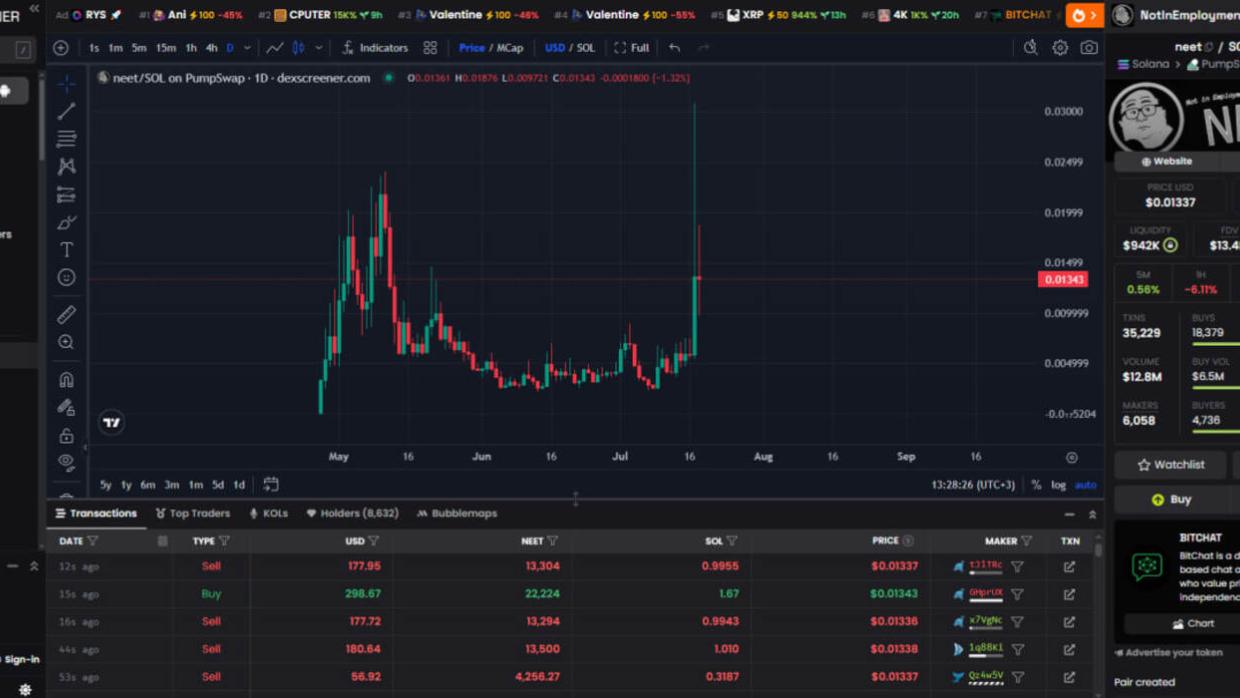This screenshot has height=698, width=1240.
Task: Open the chart type dropdown arrow
Action: 319,47
